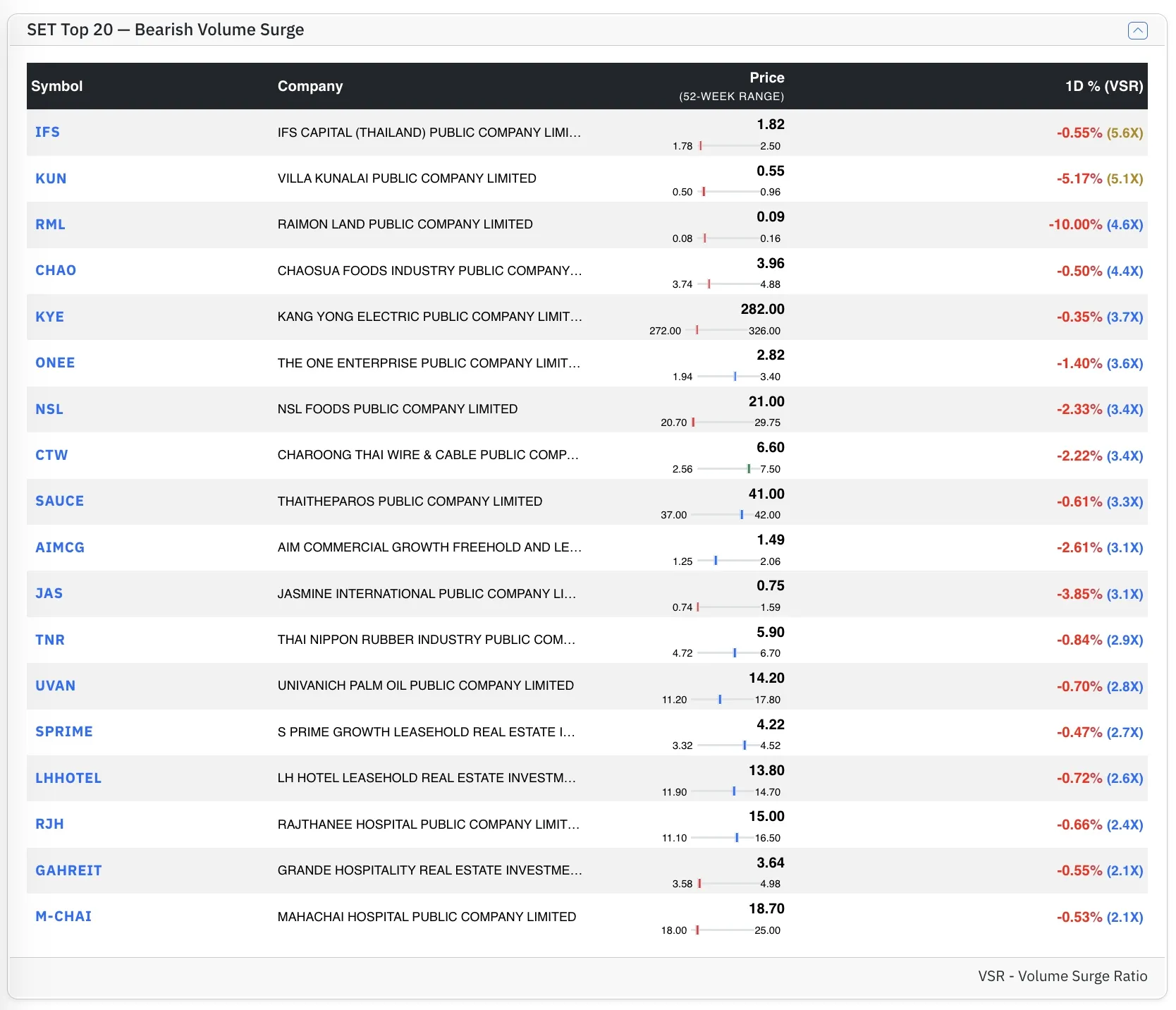Open the CTW ticker link
The height and width of the screenshot is (1010, 1176).
(x=51, y=455)
